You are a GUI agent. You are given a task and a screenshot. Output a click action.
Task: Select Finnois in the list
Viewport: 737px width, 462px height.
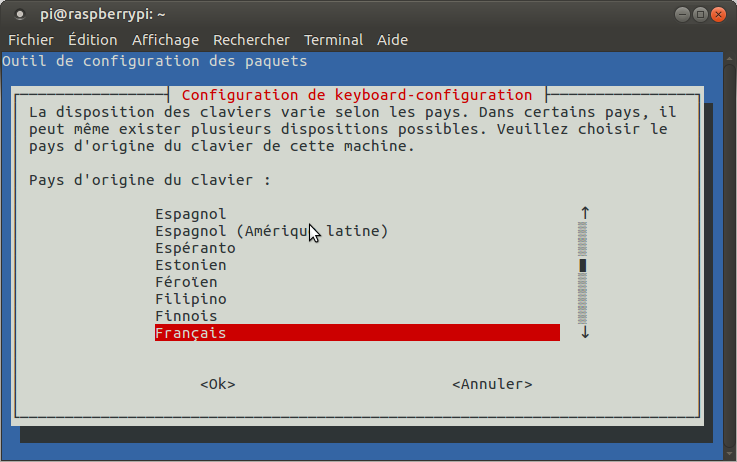pos(186,316)
